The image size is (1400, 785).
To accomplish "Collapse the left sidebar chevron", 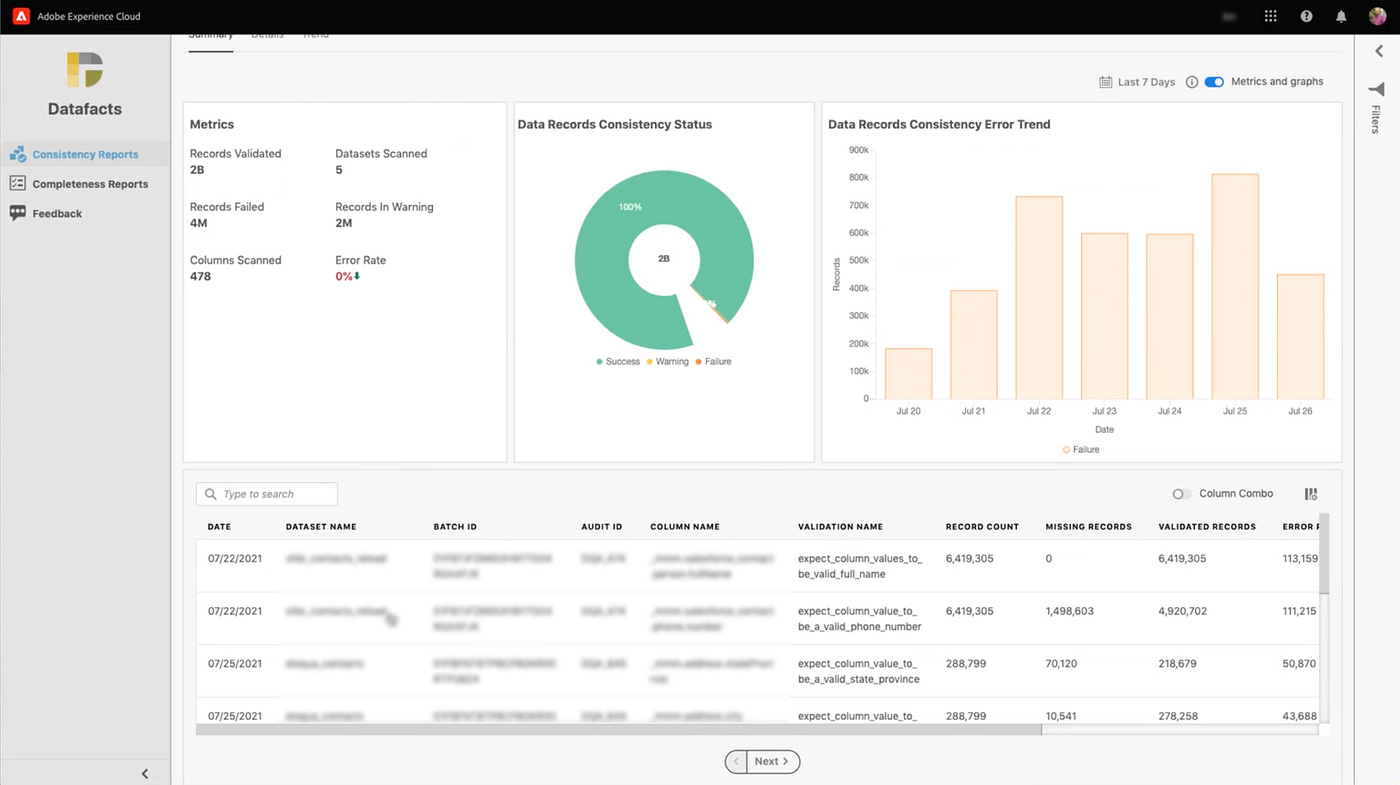I will [144, 773].
